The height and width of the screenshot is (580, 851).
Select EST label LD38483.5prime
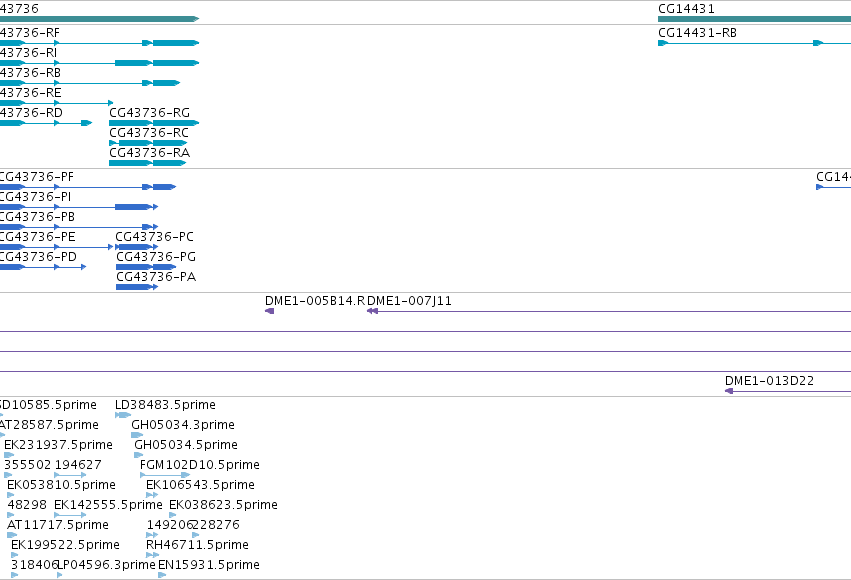[165, 405]
